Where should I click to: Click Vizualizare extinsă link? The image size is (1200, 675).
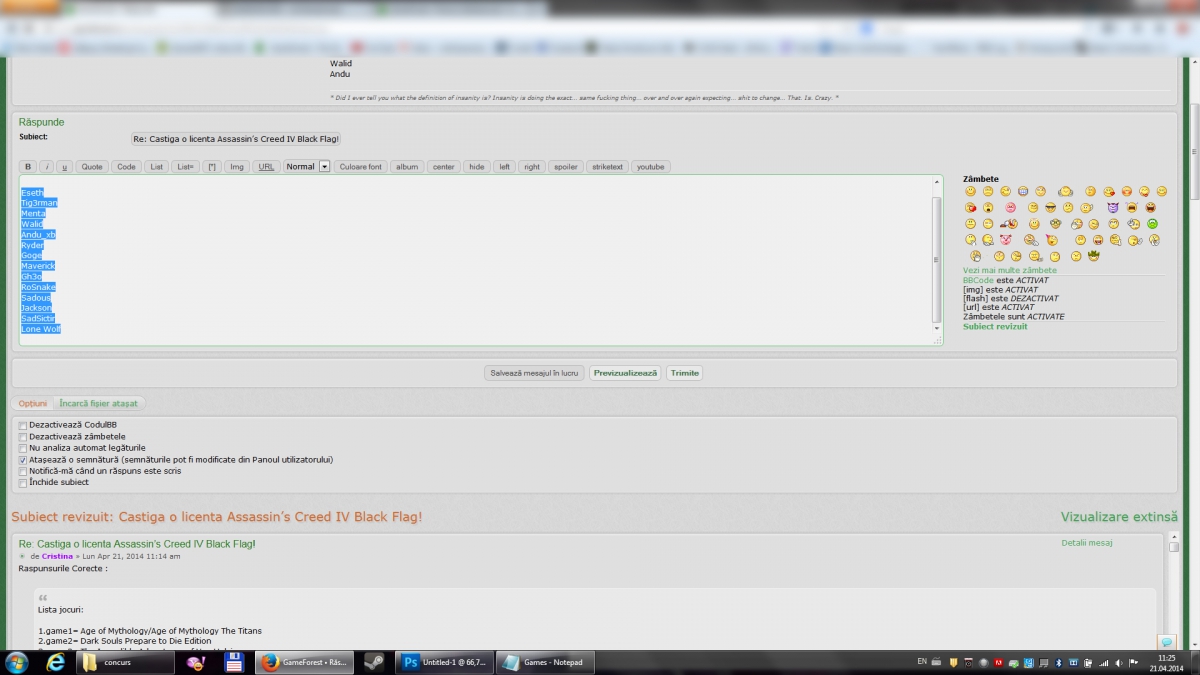click(1119, 517)
